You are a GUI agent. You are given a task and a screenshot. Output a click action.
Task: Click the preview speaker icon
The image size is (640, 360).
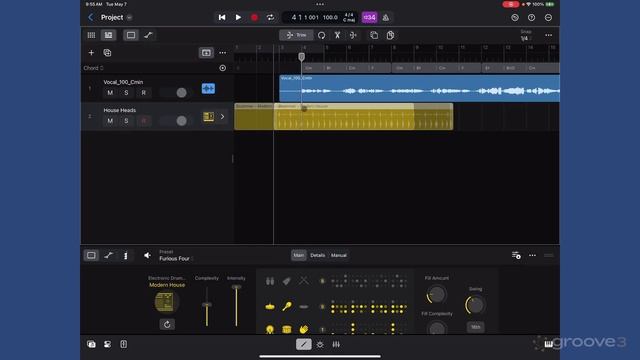coord(147,256)
